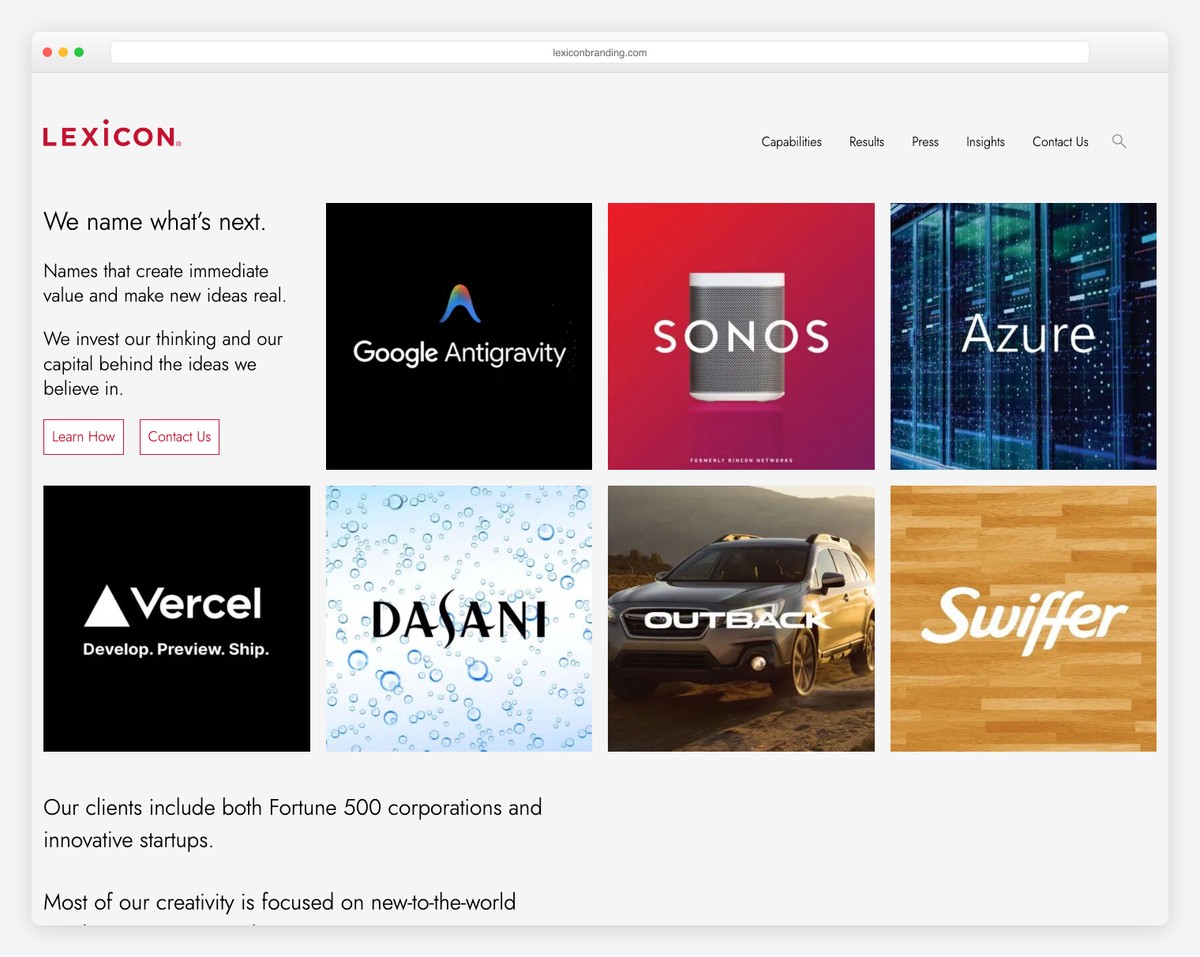Screen dimensions: 1200x957
Task: Click the search magnifier icon
Action: (1119, 141)
